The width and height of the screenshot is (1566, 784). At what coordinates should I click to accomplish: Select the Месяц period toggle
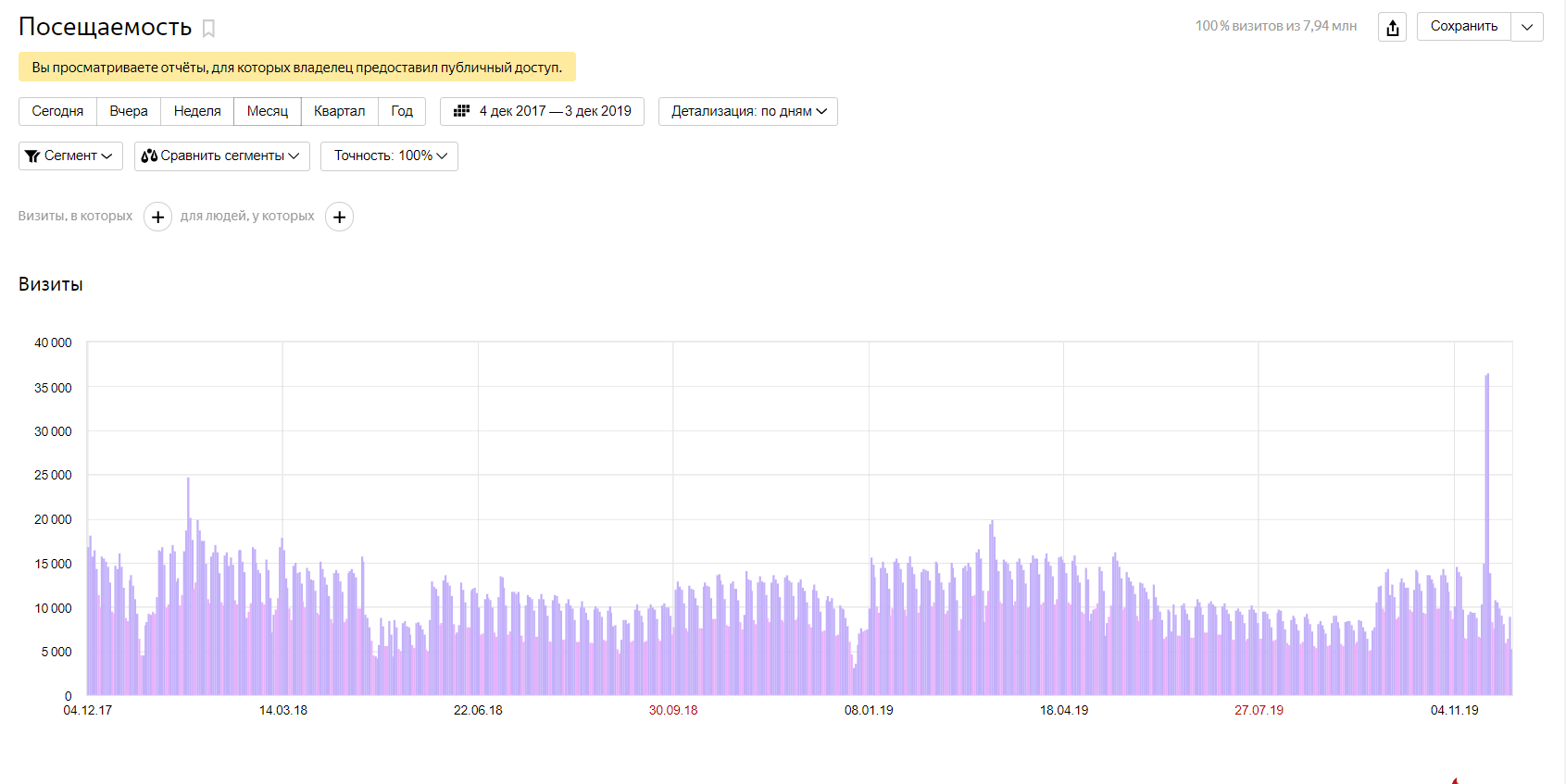tap(268, 111)
